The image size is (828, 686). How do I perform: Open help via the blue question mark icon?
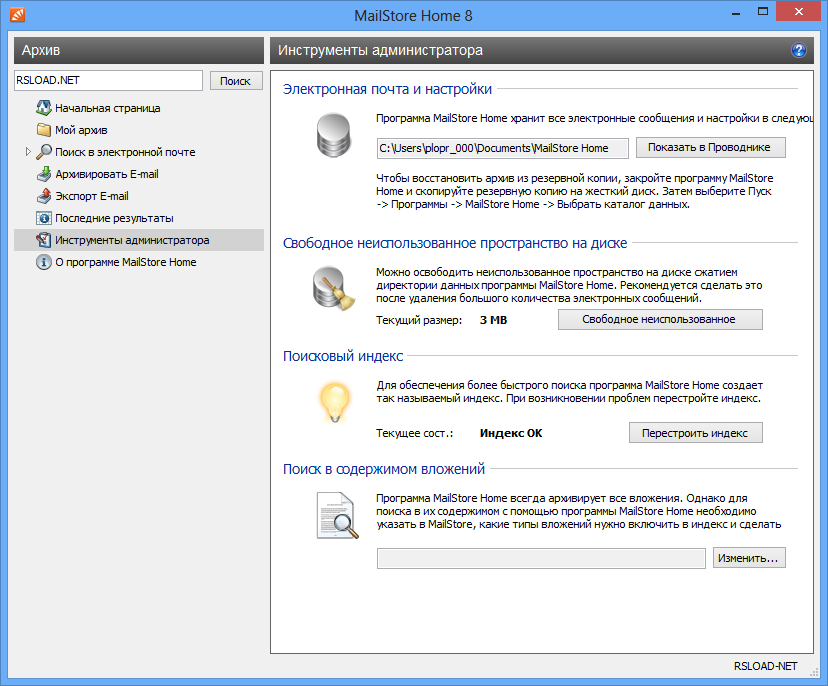click(x=798, y=50)
